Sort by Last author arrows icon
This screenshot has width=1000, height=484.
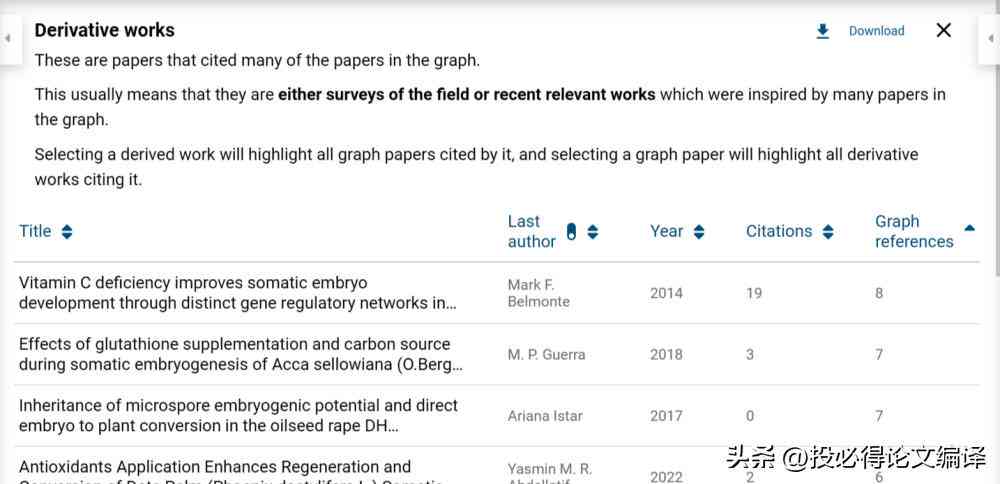coord(592,232)
